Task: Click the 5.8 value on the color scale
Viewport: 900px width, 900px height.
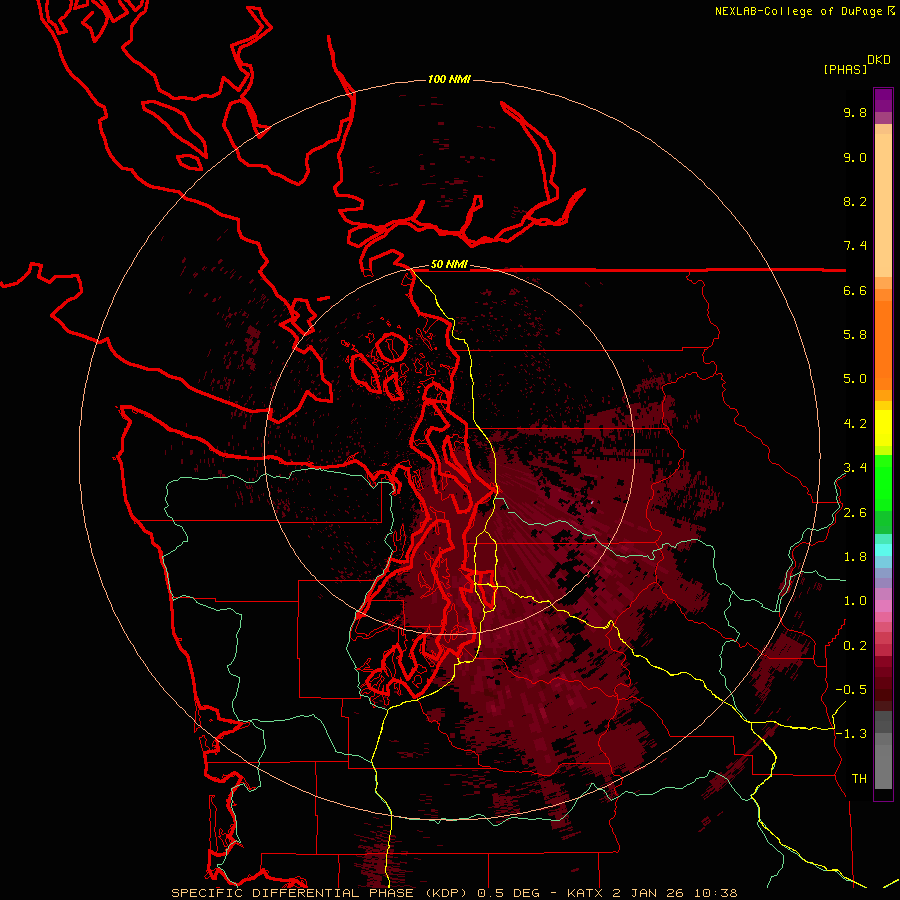Action: (x=855, y=334)
